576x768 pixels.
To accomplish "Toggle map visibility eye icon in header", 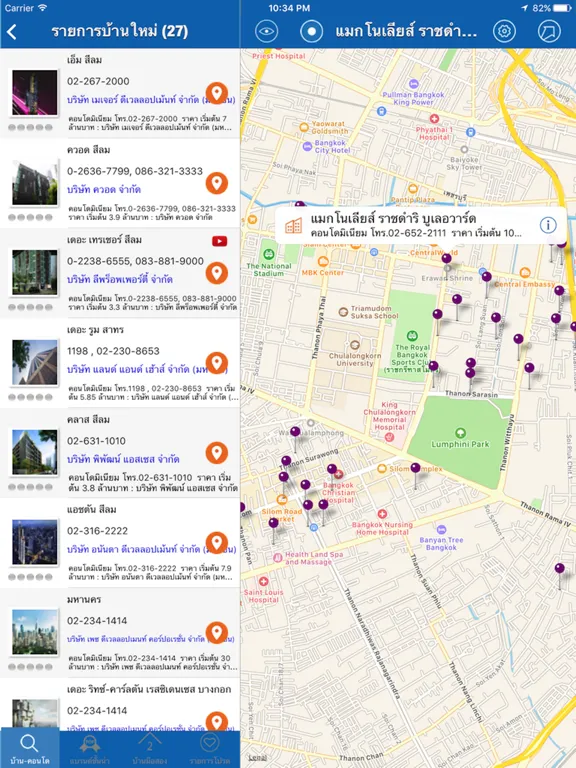I will pos(266,31).
